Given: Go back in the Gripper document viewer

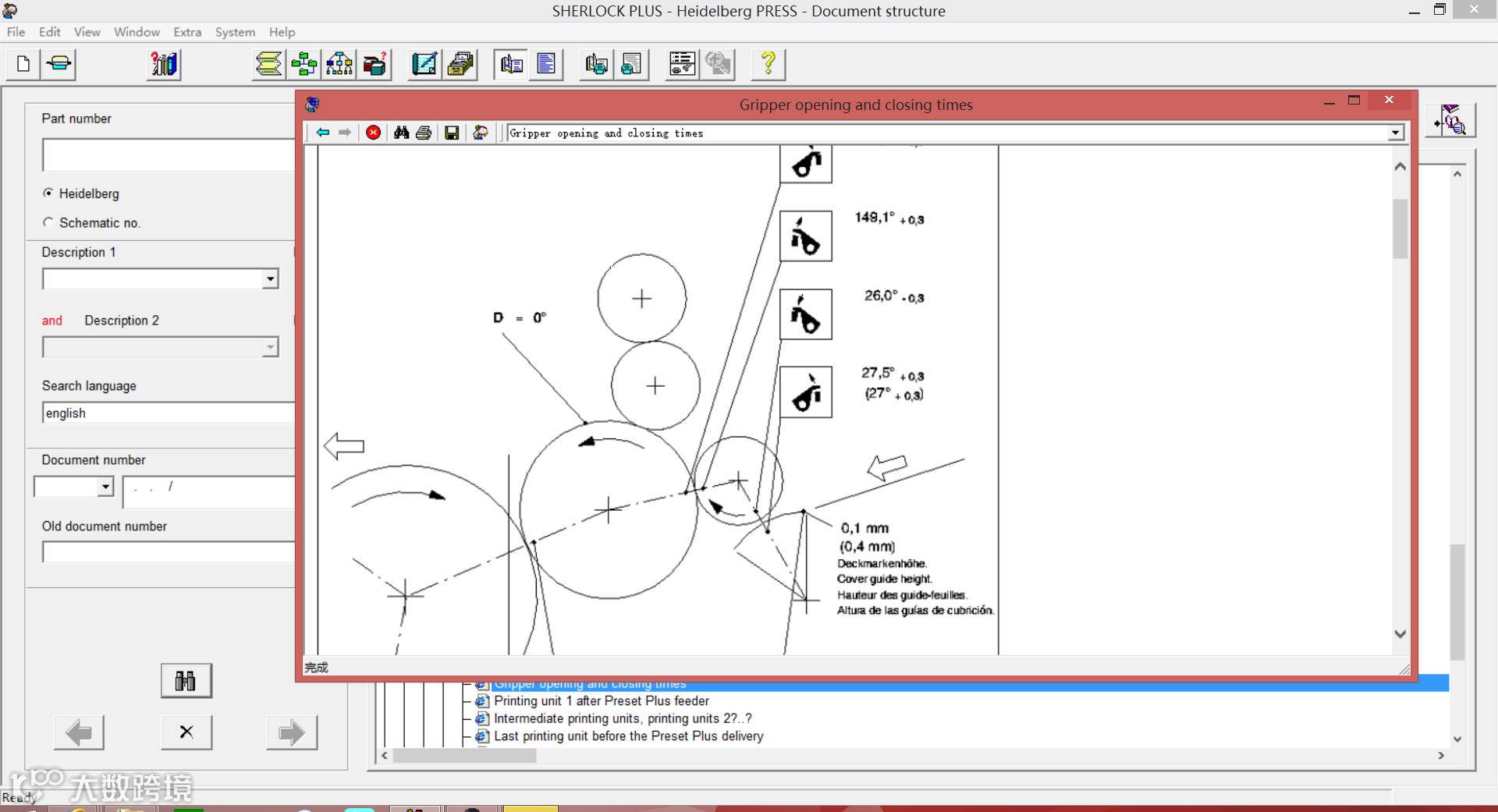Looking at the screenshot, I should point(322,133).
